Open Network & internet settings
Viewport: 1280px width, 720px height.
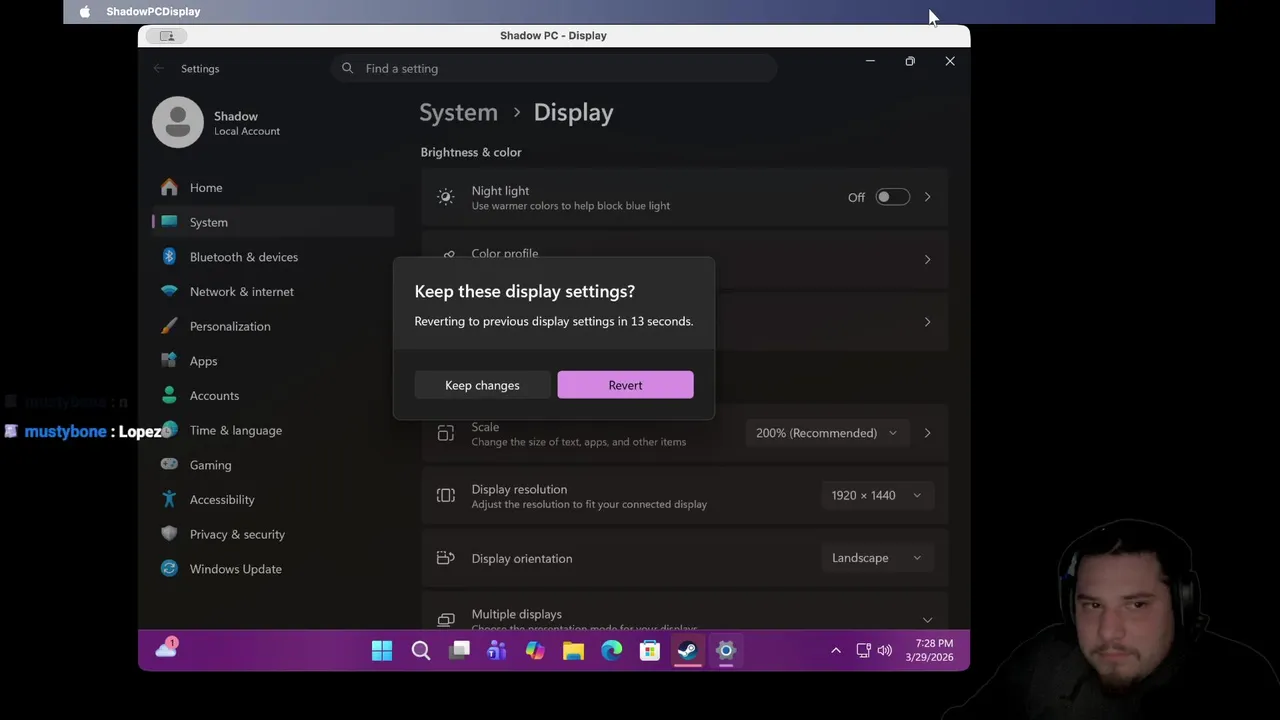pos(273,292)
